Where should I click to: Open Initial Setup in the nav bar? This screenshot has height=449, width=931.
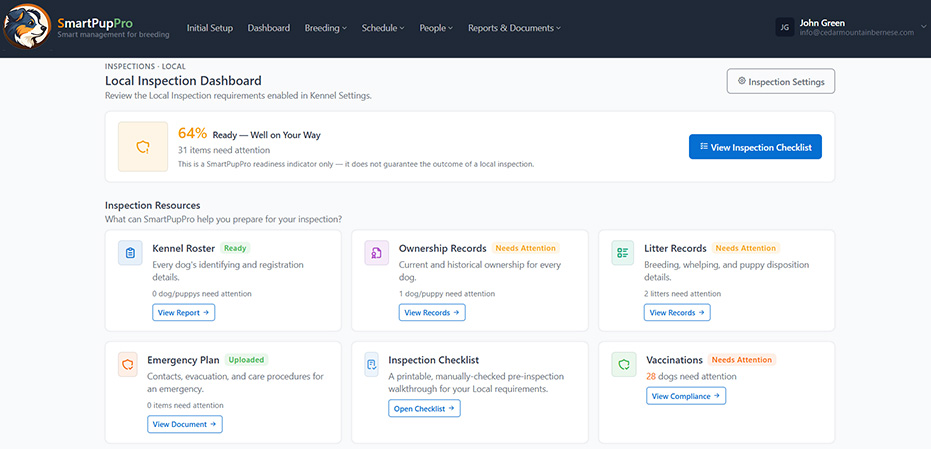click(x=210, y=28)
